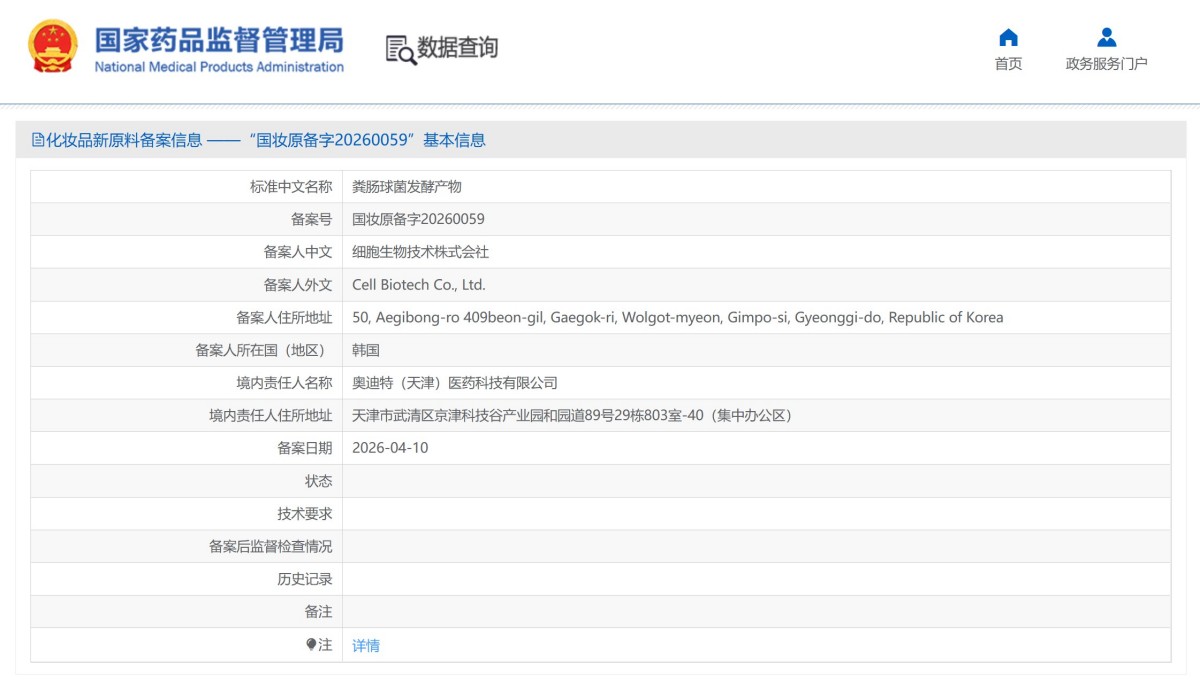The height and width of the screenshot is (689, 1200).
Task: Click the lightbulb icon next to 注
Action: coord(313,645)
